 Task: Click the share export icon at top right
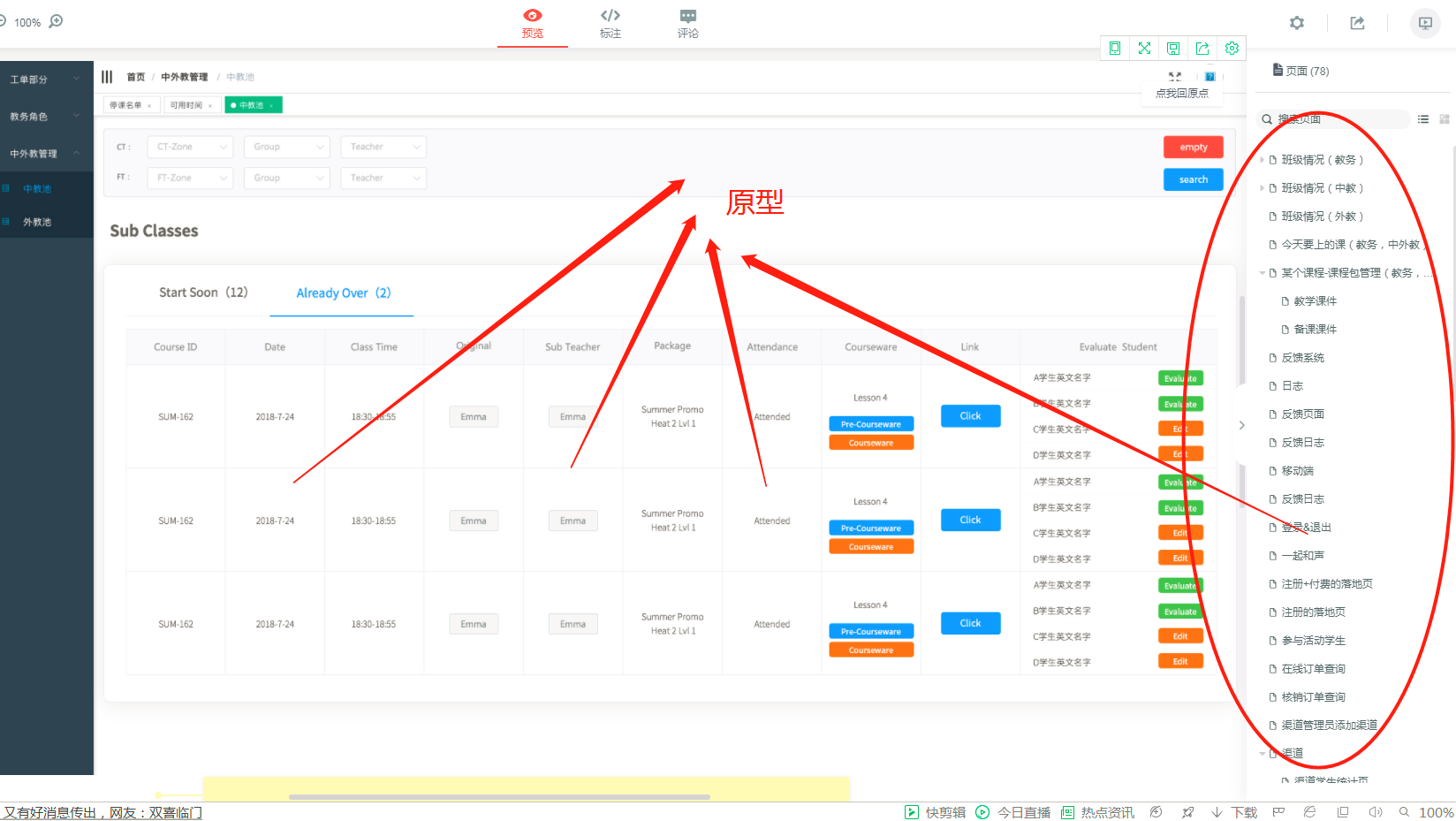(1357, 23)
